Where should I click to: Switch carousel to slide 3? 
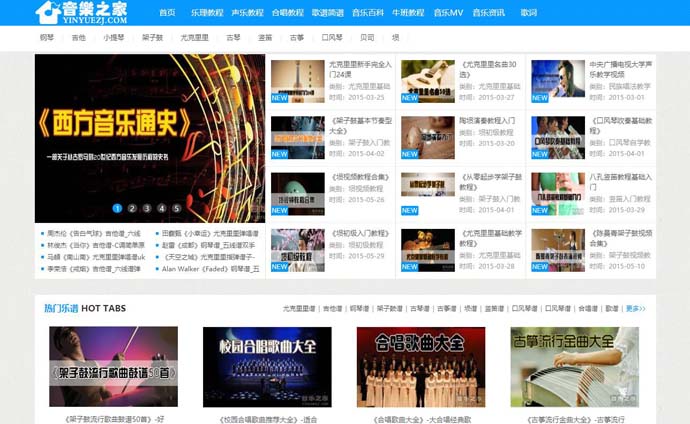(147, 209)
